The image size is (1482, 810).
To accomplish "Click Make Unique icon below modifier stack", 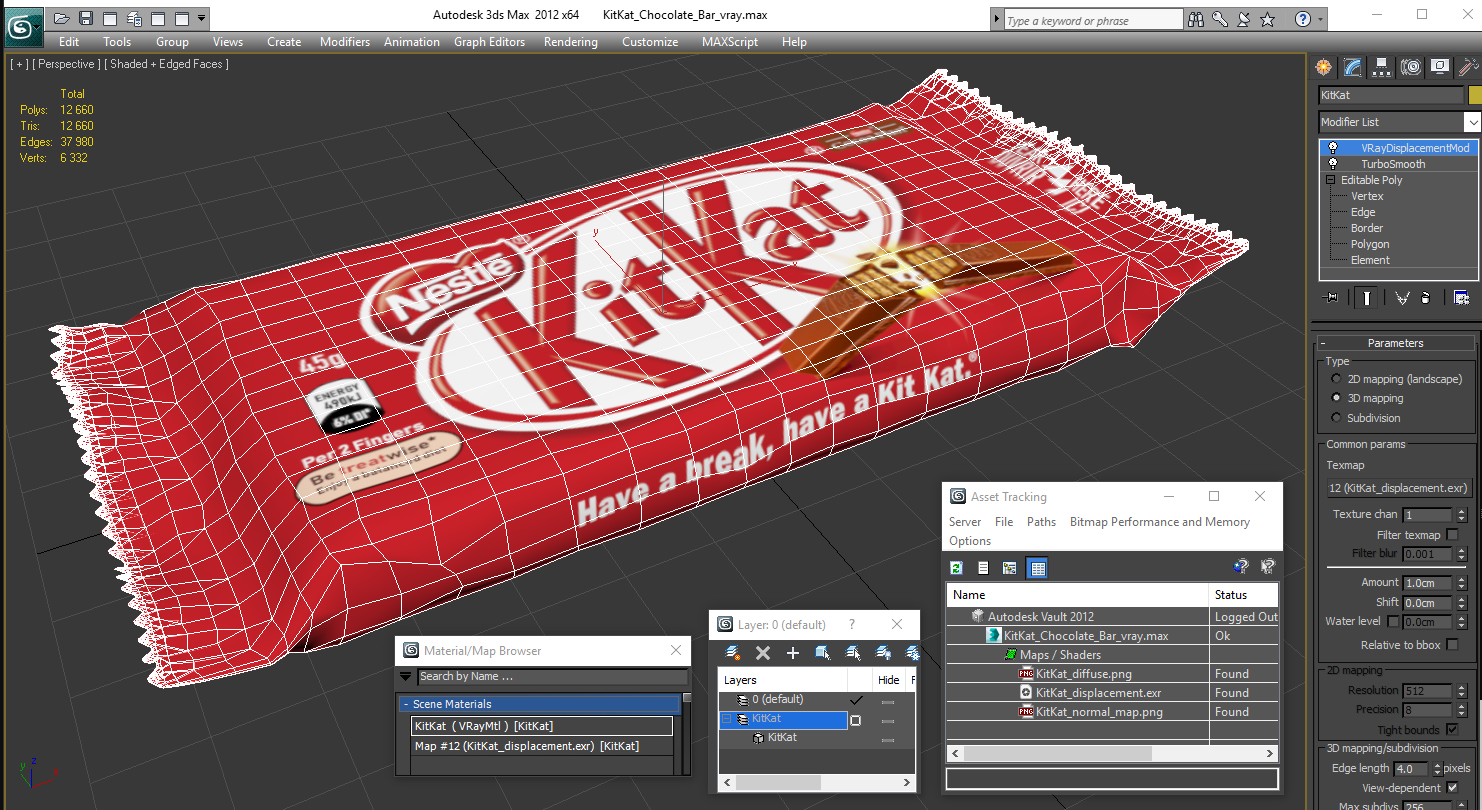I will pos(1402,298).
